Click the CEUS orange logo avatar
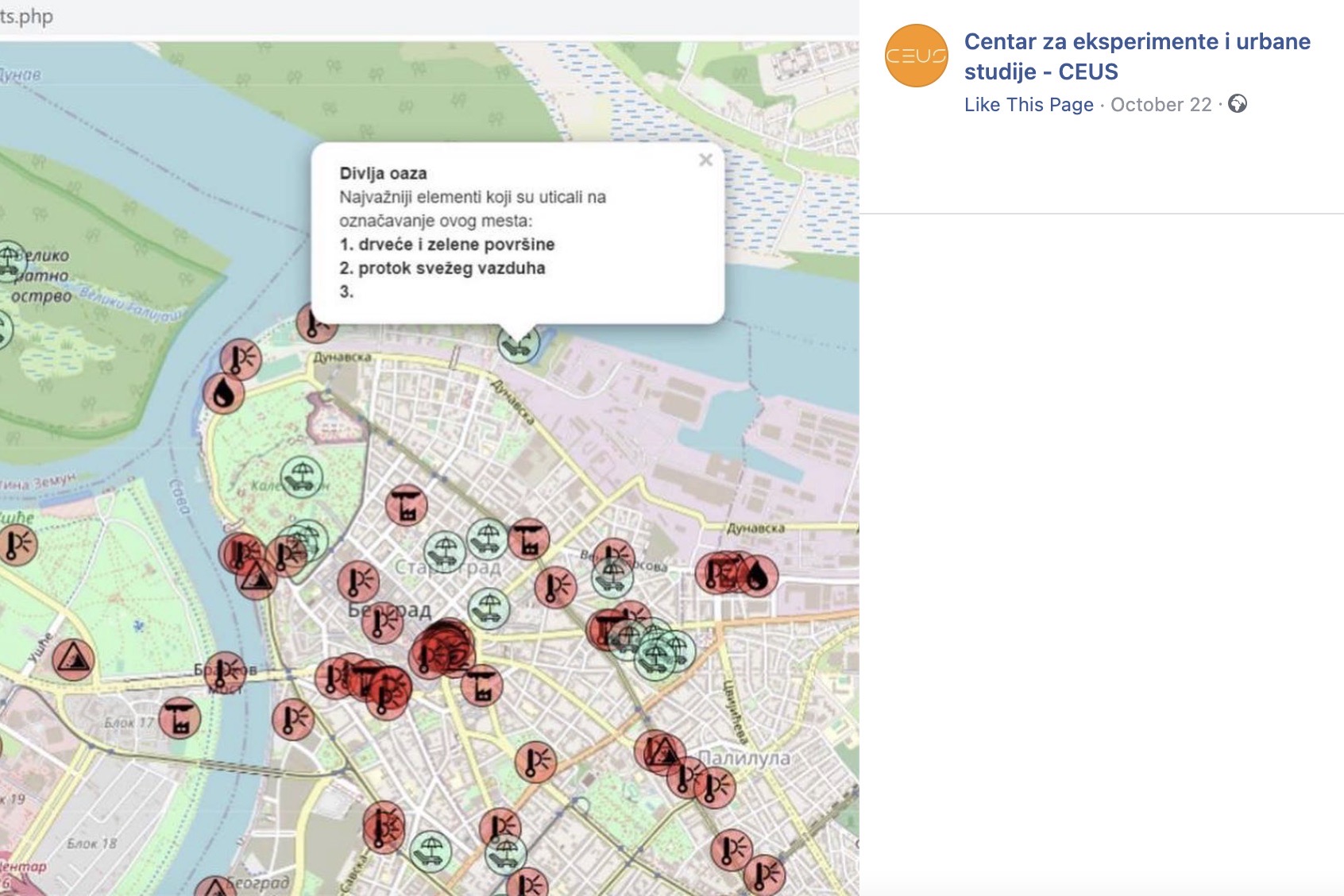This screenshot has height=896, width=1344. click(916, 56)
